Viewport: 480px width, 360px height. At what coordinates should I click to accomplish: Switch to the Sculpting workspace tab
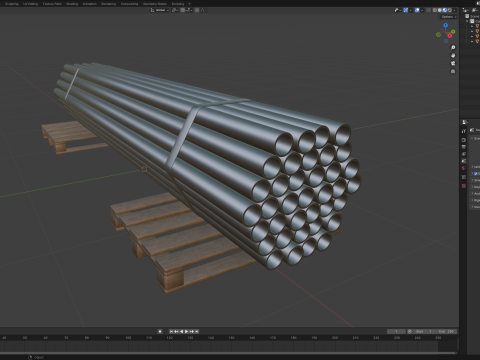12,4
